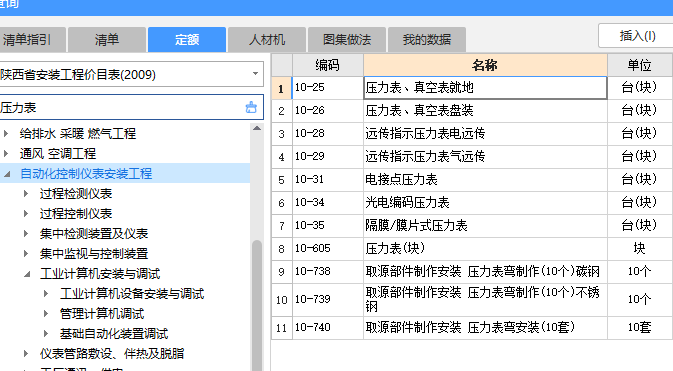Select 过程检测仪表 tree item
Image resolution: width=673 pixels, height=371 pixels.
(76, 194)
